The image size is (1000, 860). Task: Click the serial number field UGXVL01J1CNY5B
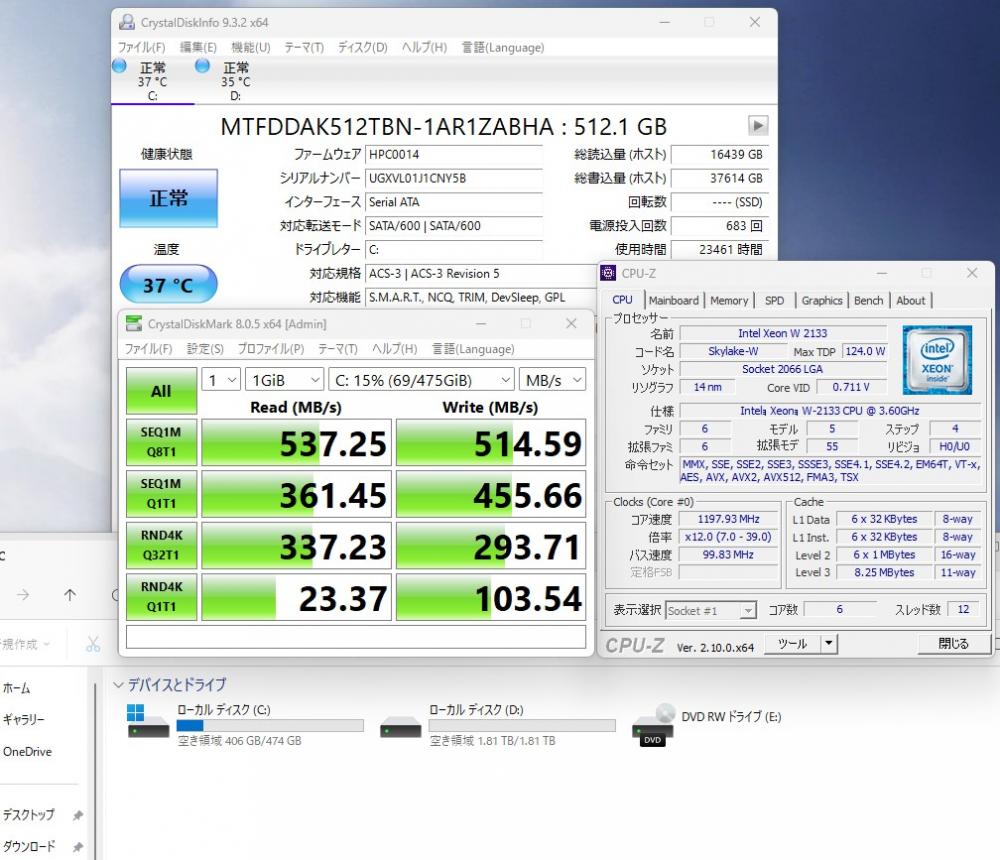[453, 178]
